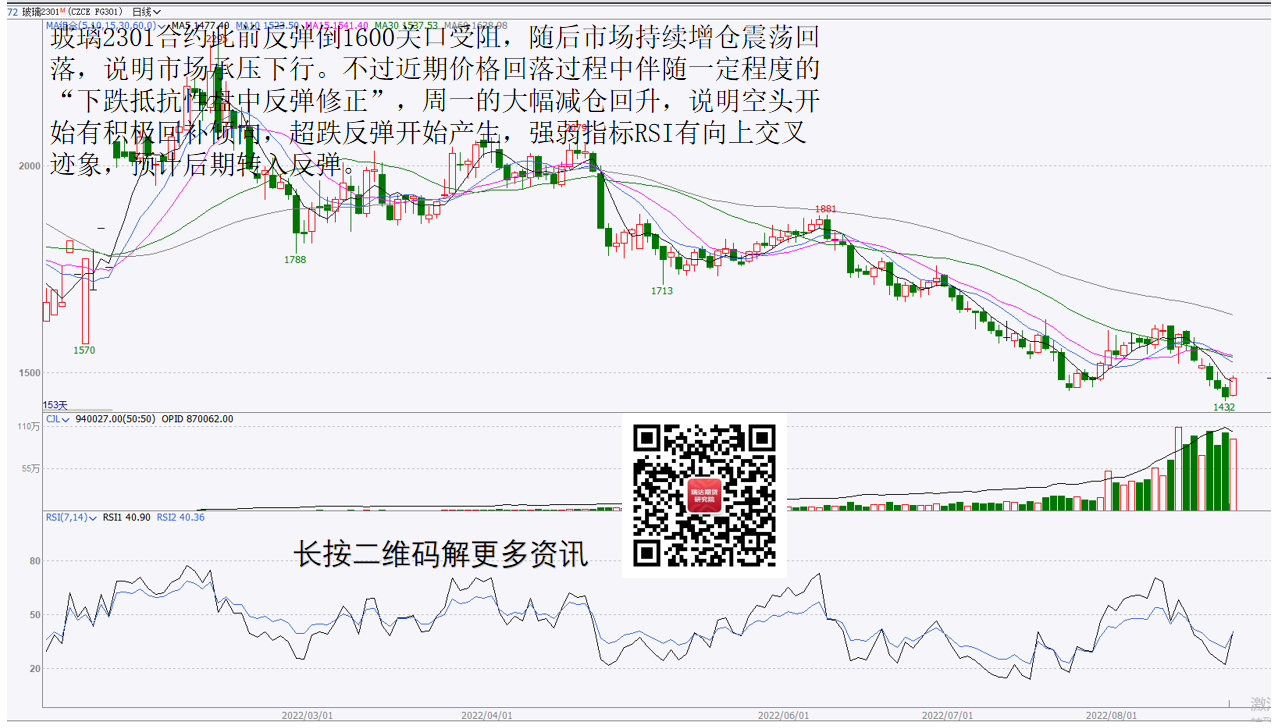Select the MA5 moving average label
Screen dimensions: 1276x728
click(198, 26)
